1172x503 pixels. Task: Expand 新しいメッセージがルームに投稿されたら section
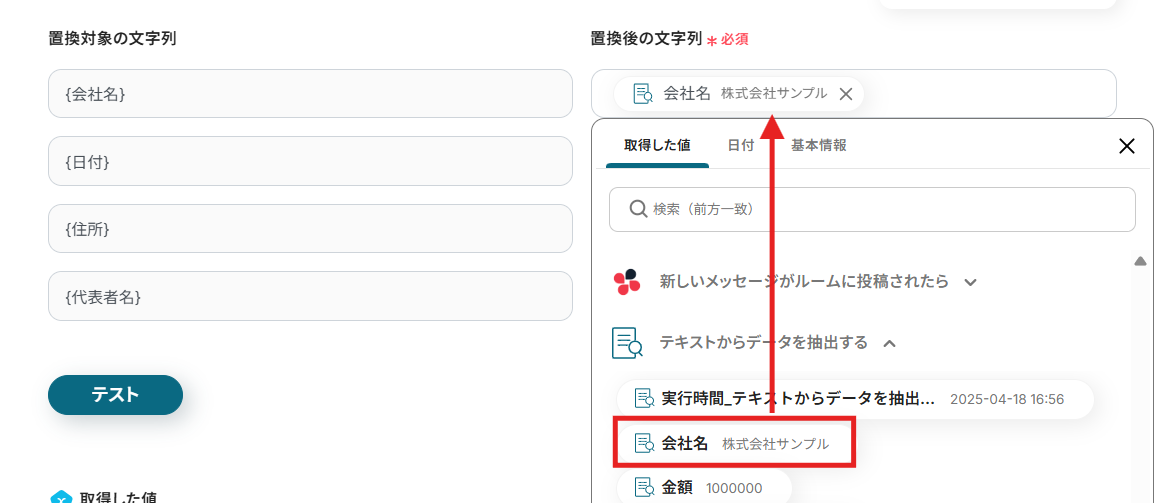[970, 282]
